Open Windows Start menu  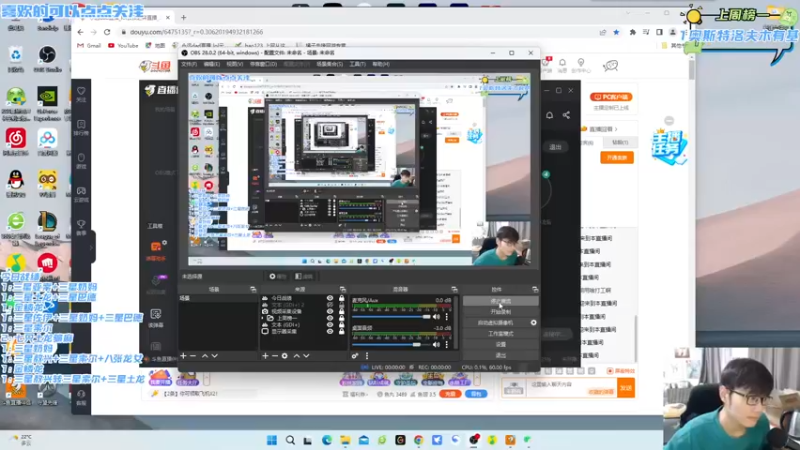pyautogui.click(x=272, y=440)
